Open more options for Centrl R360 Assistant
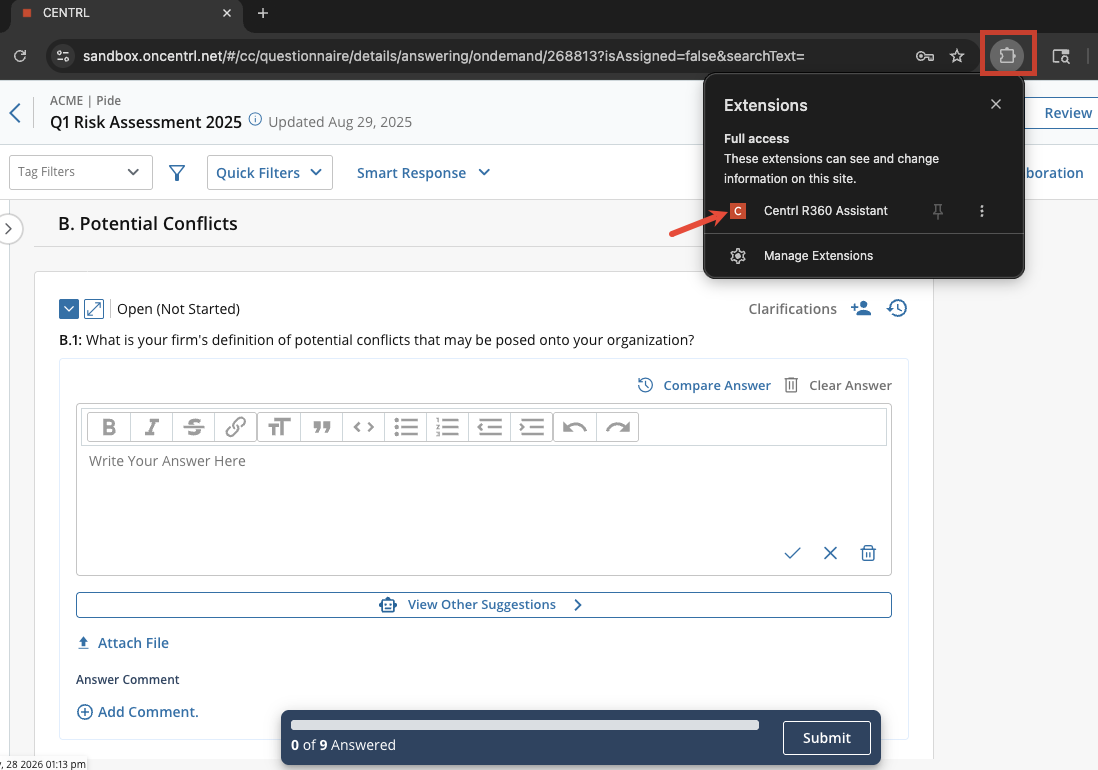The width and height of the screenshot is (1098, 770). tap(982, 211)
